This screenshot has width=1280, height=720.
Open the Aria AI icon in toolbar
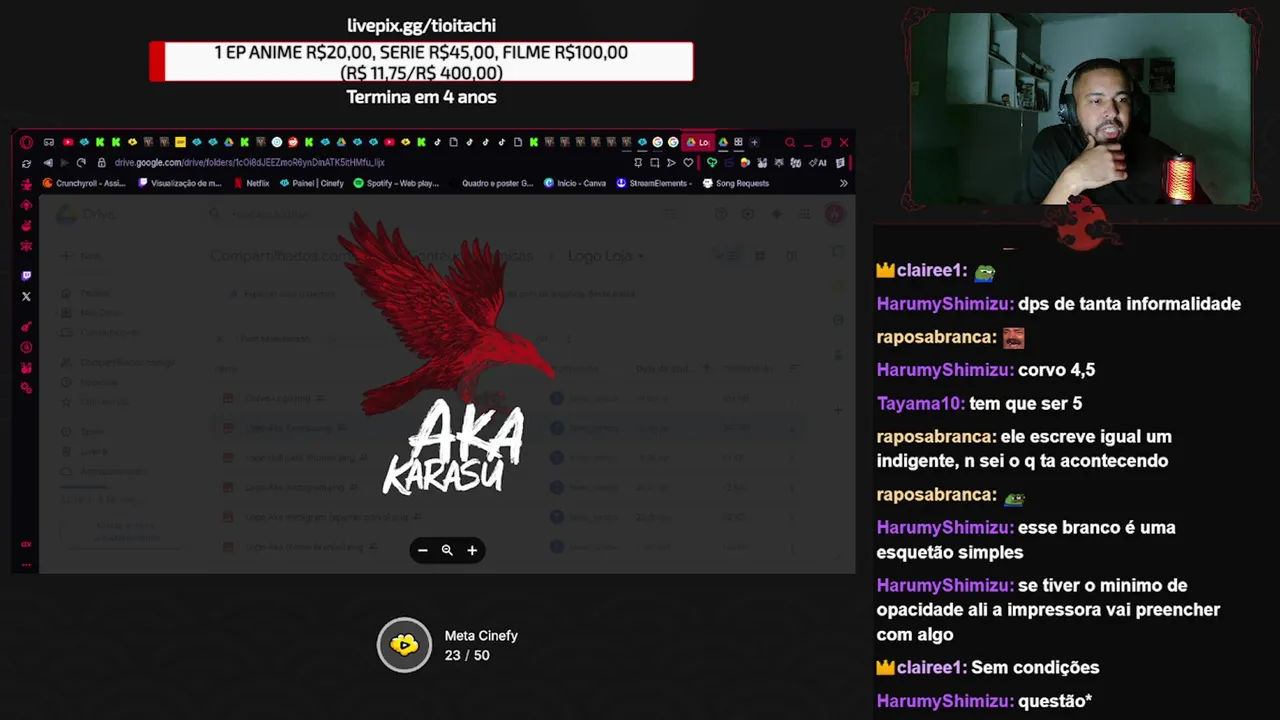pos(817,162)
